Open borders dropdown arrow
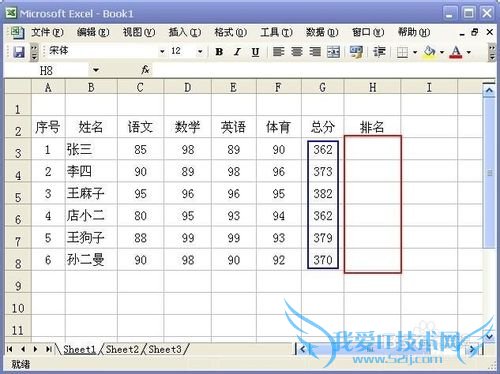500x374 pixels. pyautogui.click(x=415, y=52)
